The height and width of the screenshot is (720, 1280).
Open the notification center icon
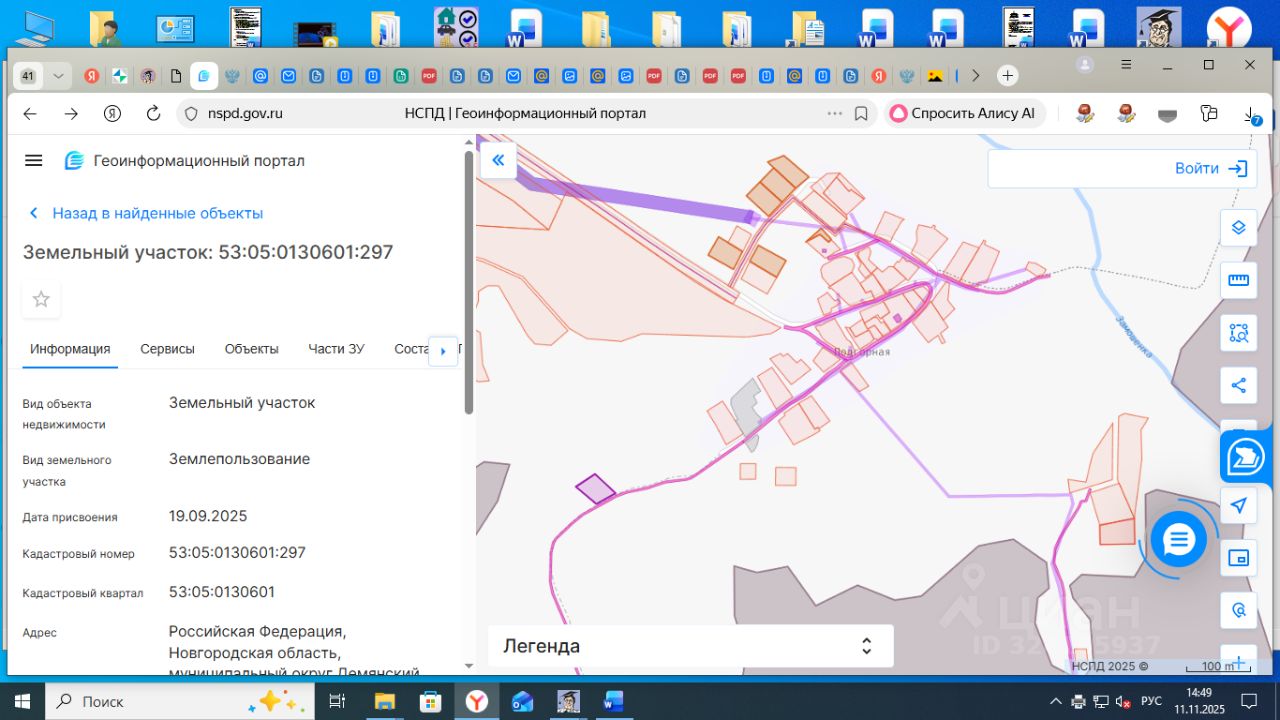coord(1248,700)
